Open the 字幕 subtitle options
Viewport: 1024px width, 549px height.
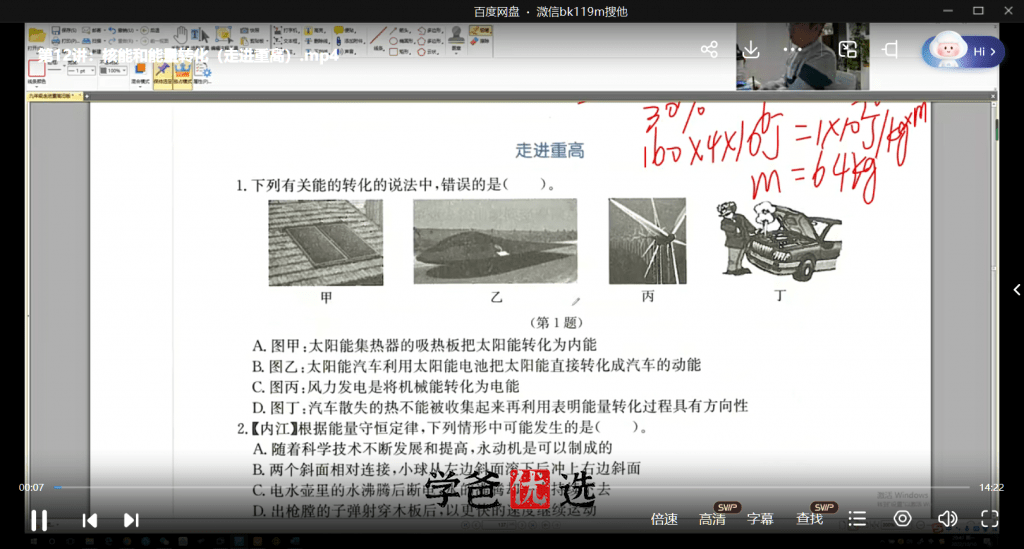click(x=760, y=519)
